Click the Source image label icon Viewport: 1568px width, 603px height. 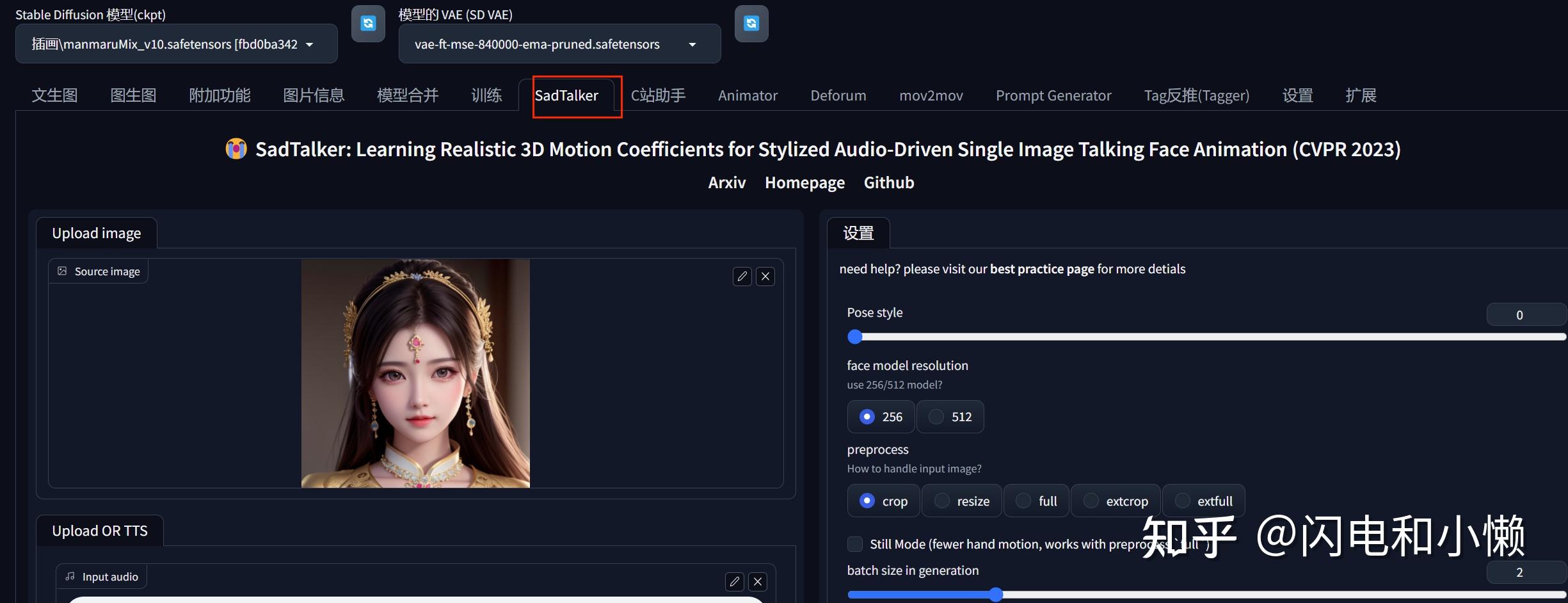point(62,271)
